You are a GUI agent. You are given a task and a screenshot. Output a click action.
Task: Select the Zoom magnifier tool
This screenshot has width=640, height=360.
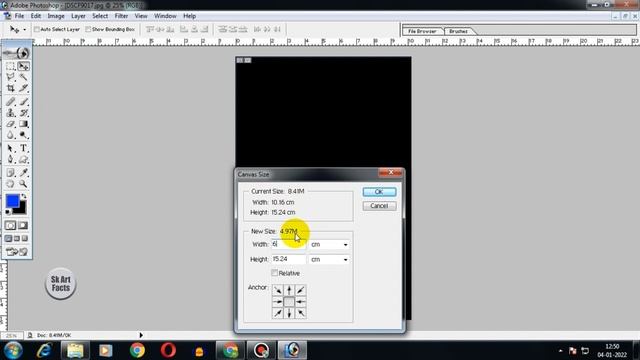(x=23, y=184)
